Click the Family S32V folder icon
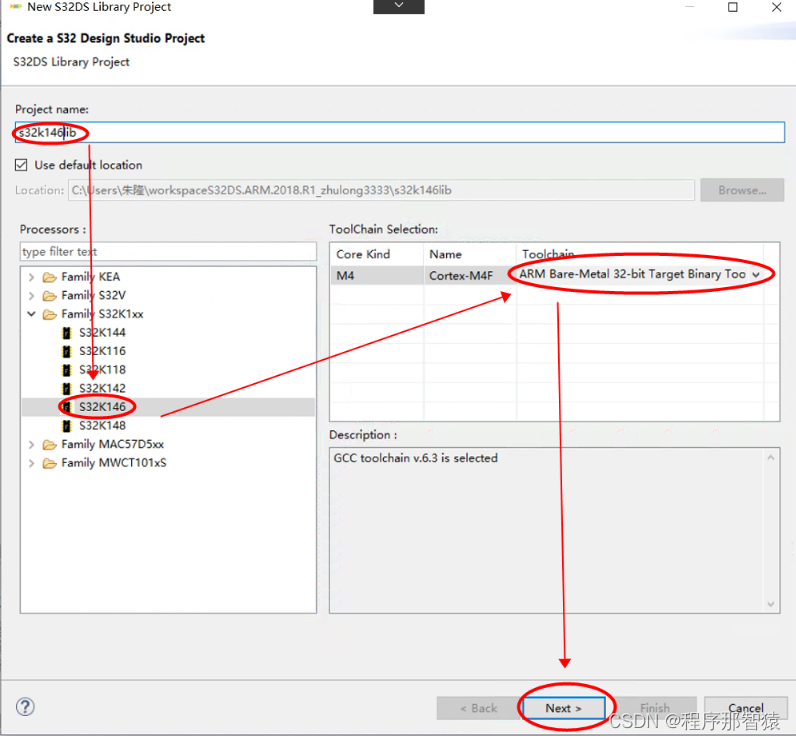 click(x=50, y=295)
